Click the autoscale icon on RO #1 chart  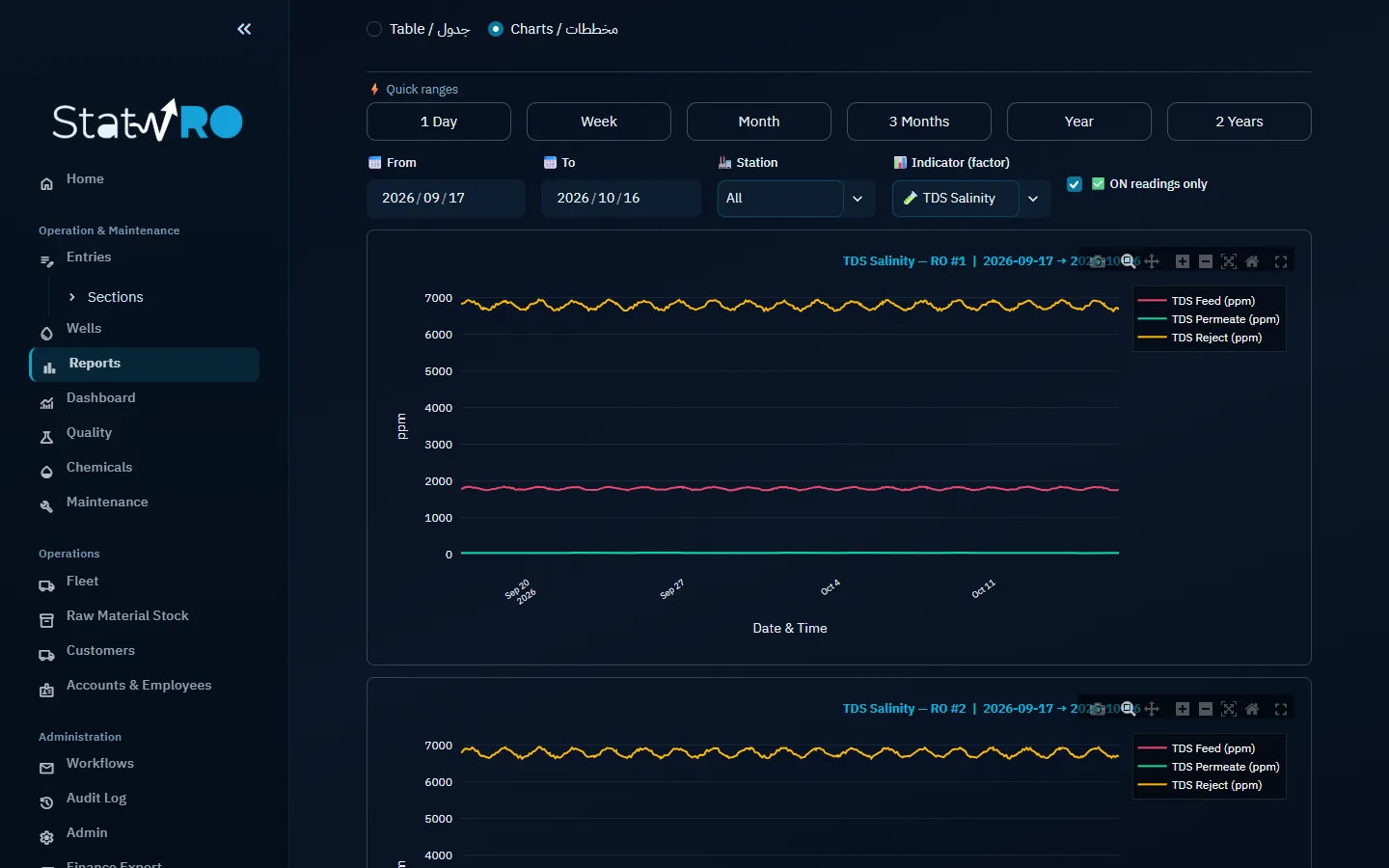[1229, 261]
